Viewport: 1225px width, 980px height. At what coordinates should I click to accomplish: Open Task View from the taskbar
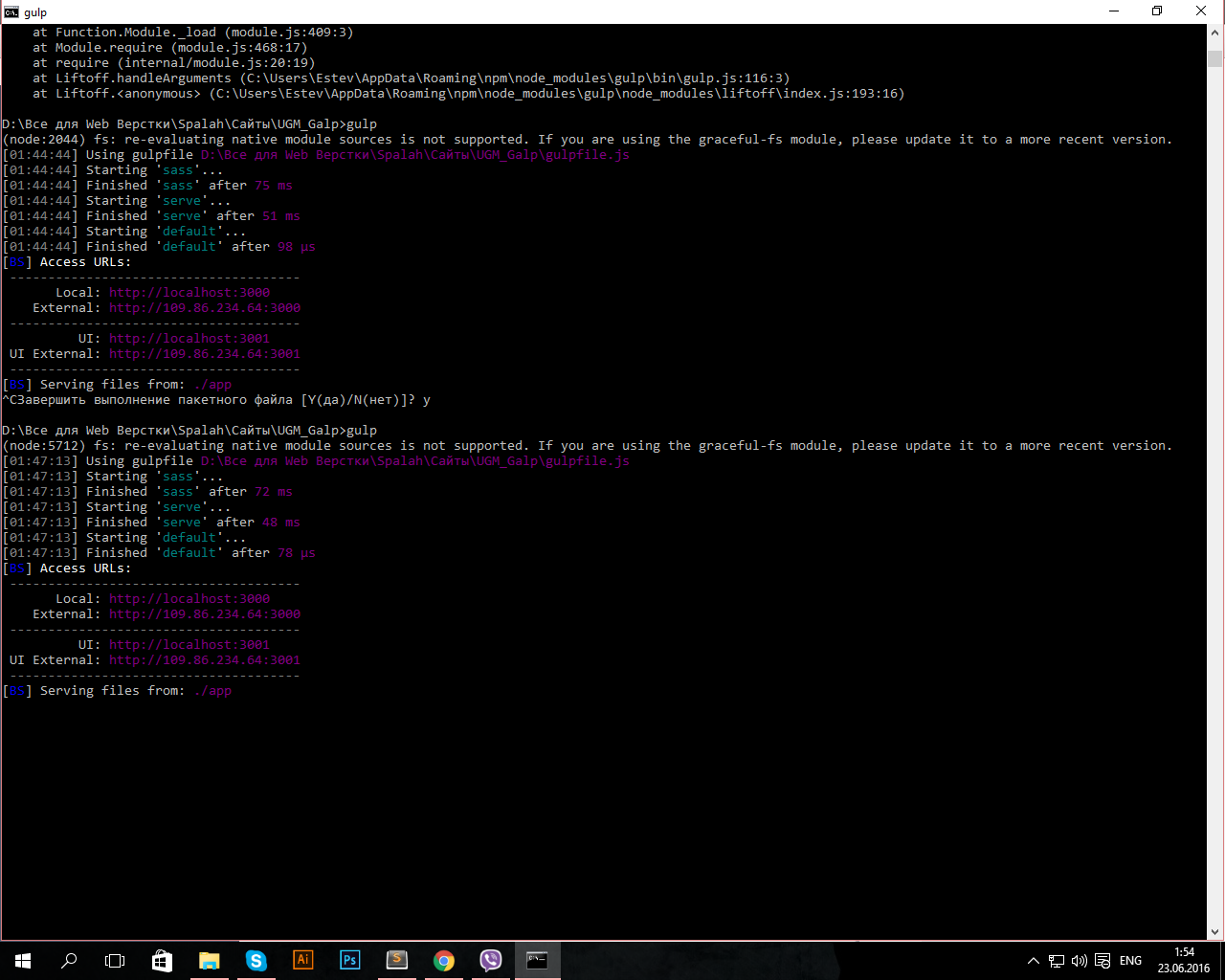tap(115, 961)
